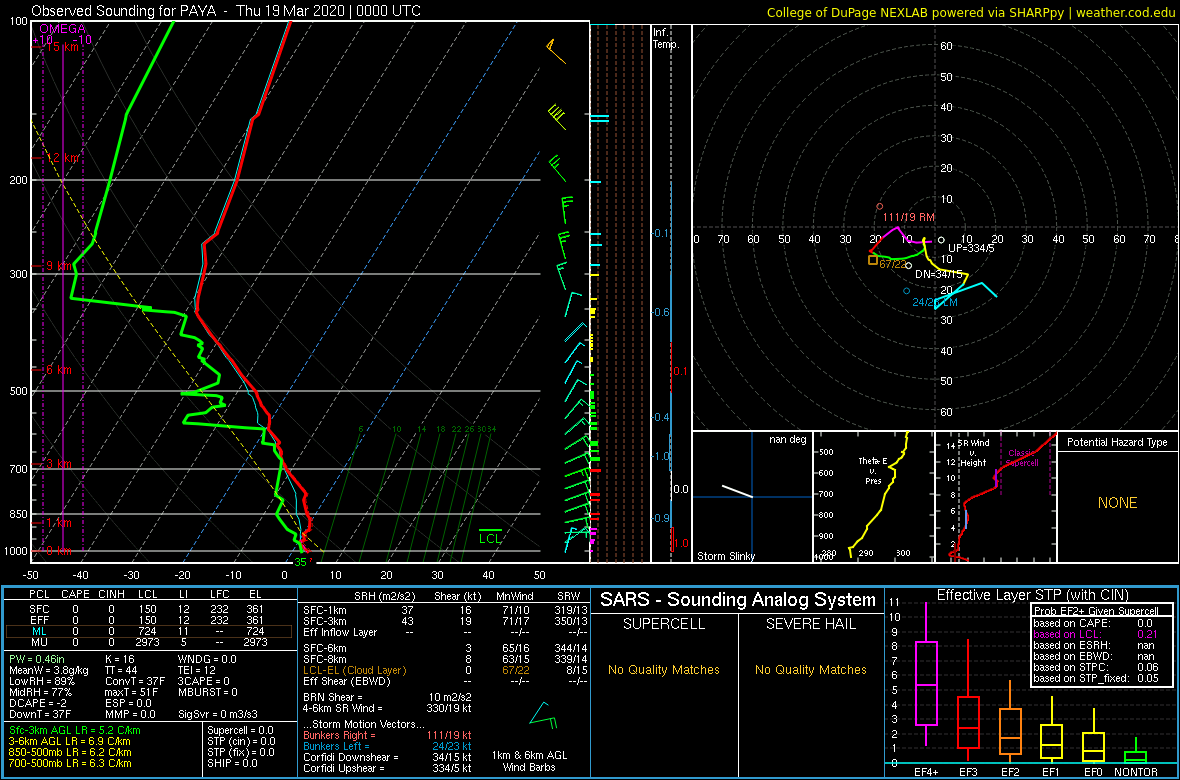Click the '6 km' height marker
Image resolution: width=1180 pixels, height=780 pixels.
click(x=57, y=370)
